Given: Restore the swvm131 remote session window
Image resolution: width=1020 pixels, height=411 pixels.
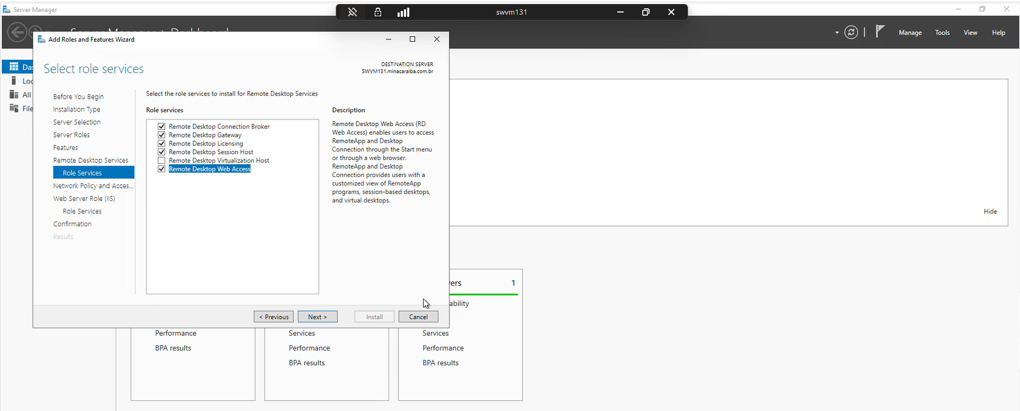Looking at the screenshot, I should pyautogui.click(x=645, y=12).
